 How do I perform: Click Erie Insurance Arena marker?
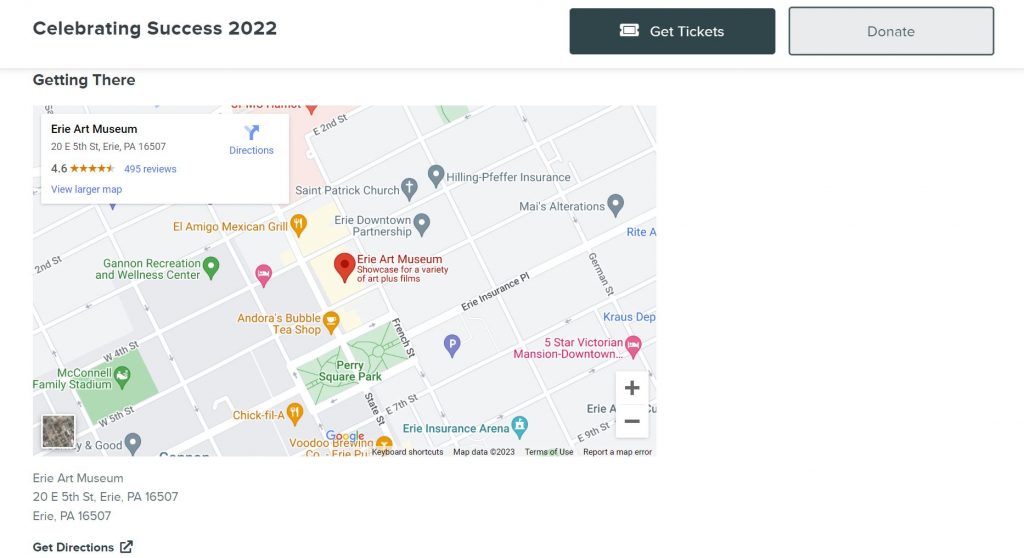(519, 426)
